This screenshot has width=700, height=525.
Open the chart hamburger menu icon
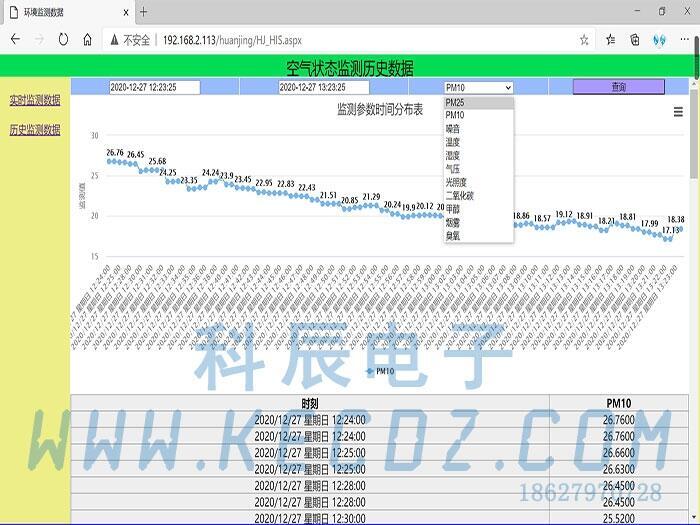(x=678, y=112)
